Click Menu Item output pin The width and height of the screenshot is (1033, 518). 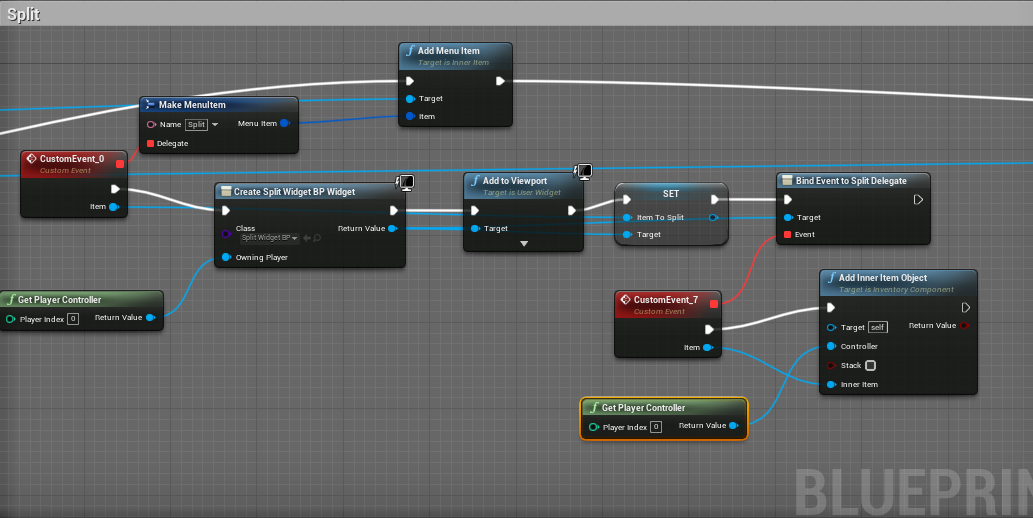[285, 123]
